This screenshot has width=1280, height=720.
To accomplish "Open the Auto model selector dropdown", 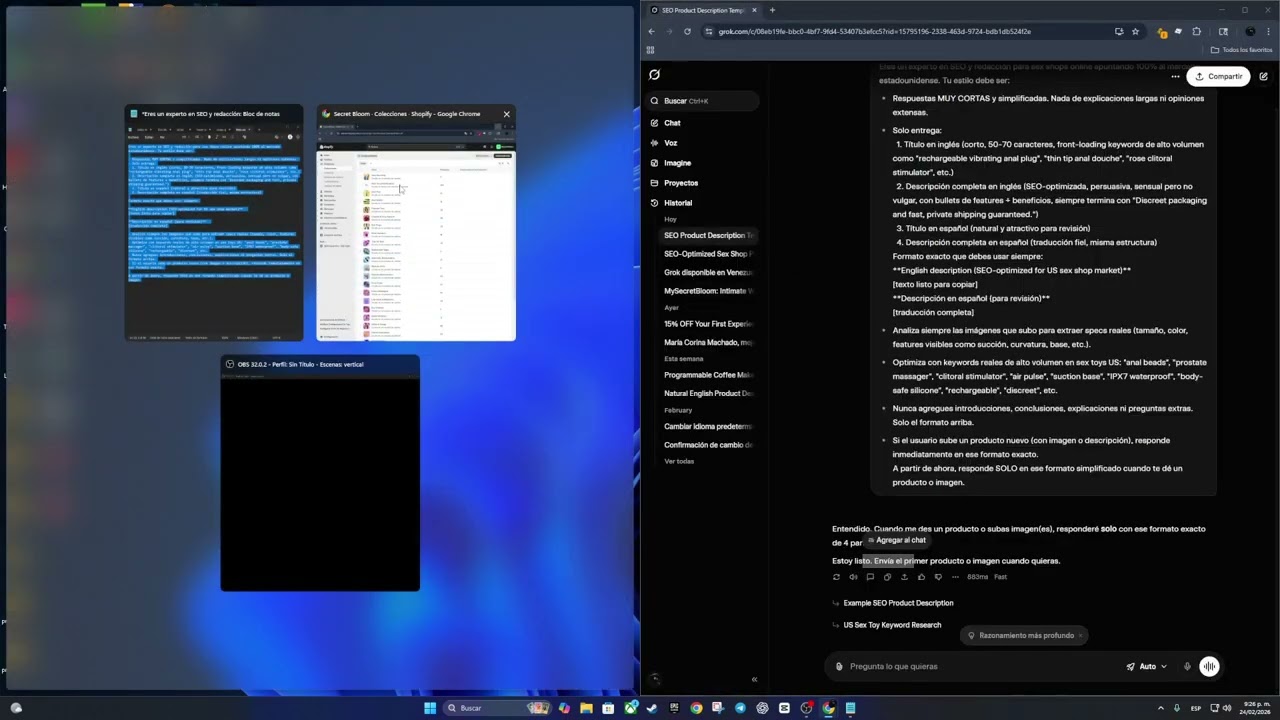I will 1146,667.
